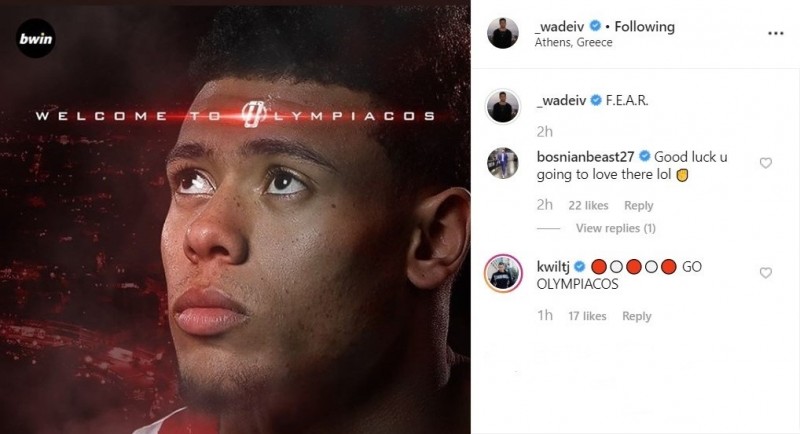Open bosnianbeast27's profile avatar
The width and height of the screenshot is (800, 434).
coord(503,163)
